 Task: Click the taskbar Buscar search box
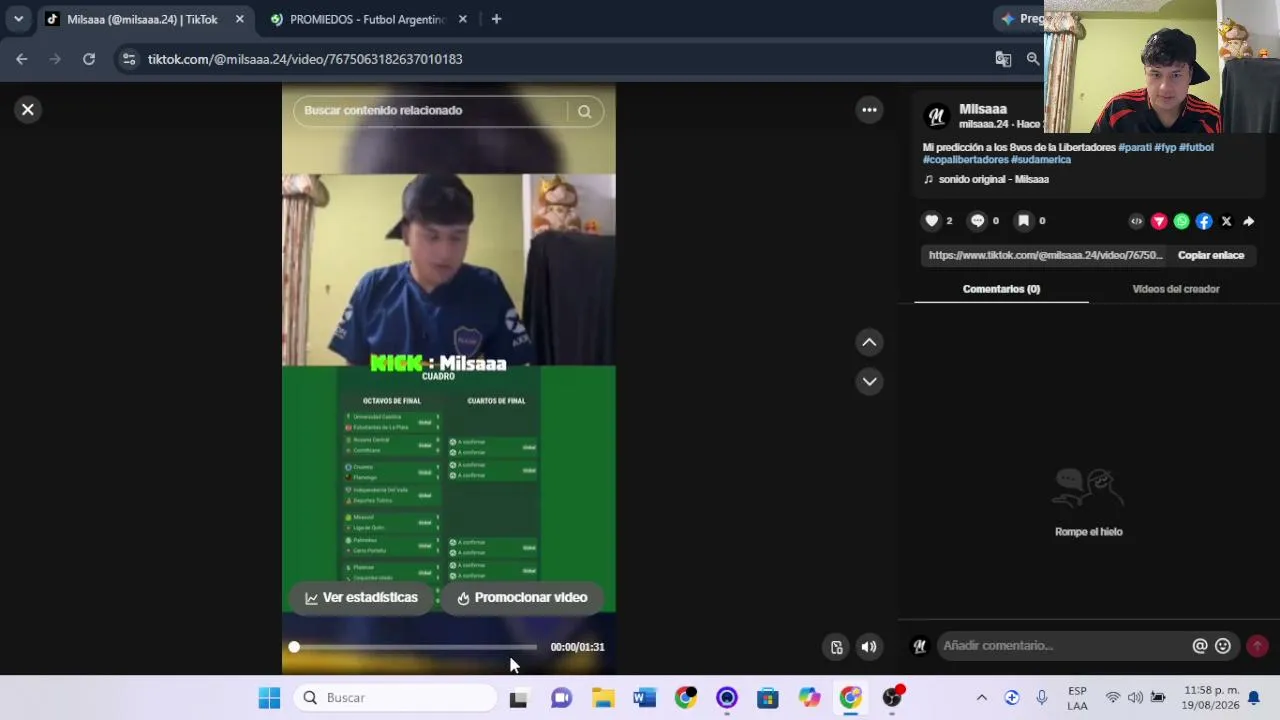point(396,698)
